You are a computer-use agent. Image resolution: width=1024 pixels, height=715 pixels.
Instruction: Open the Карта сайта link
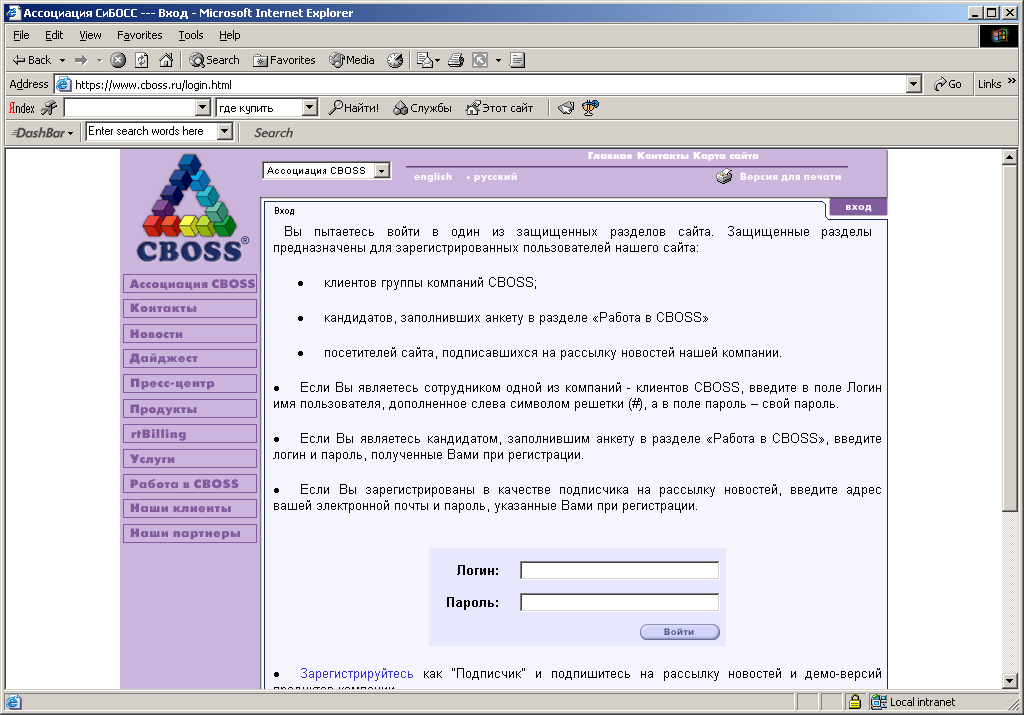(x=726, y=155)
